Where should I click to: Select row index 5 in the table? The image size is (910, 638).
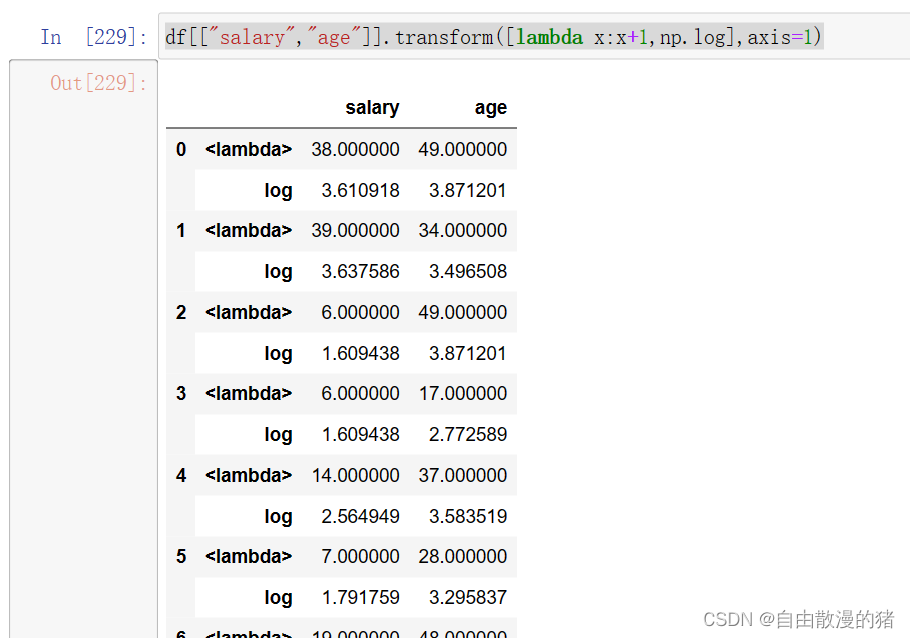pyautogui.click(x=180, y=557)
